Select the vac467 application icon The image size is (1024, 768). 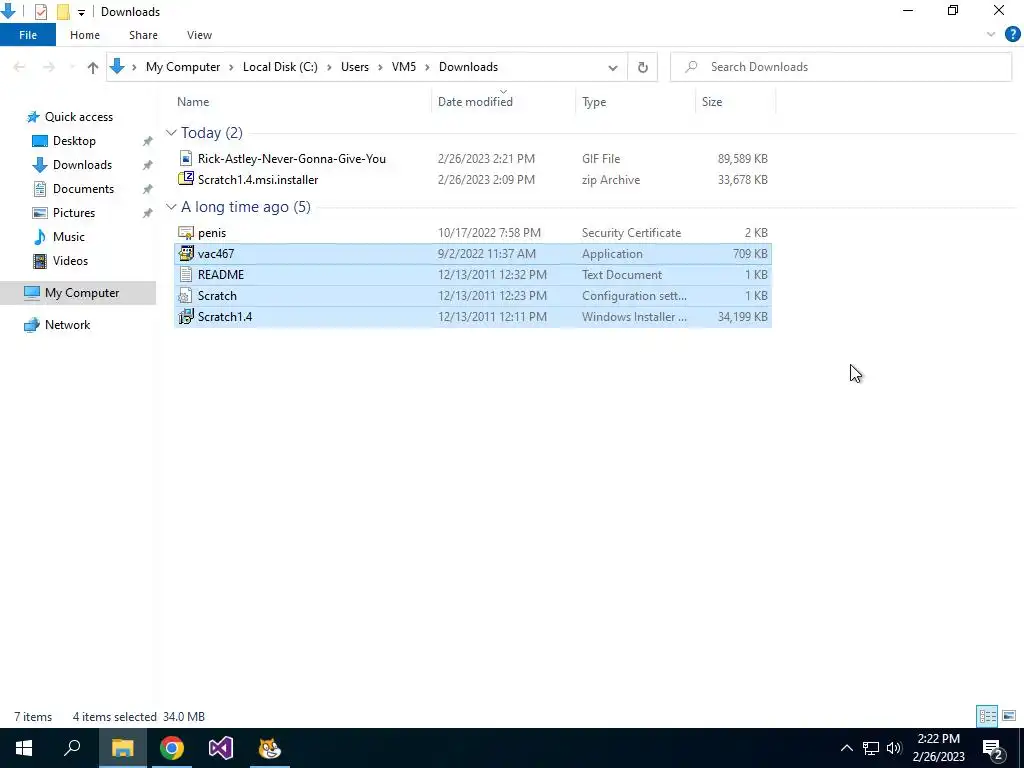pyautogui.click(x=186, y=253)
